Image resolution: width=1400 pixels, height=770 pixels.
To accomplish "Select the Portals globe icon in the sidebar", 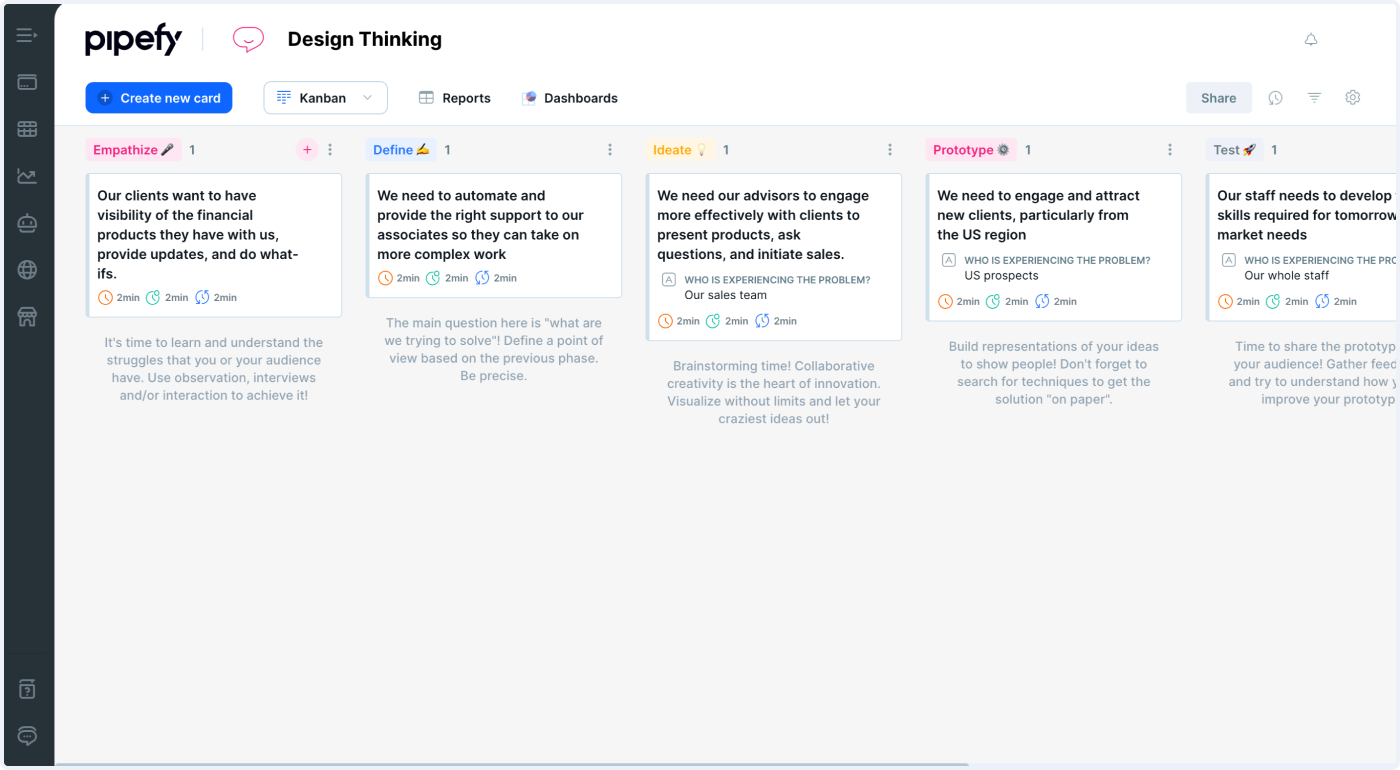I will 27,269.
